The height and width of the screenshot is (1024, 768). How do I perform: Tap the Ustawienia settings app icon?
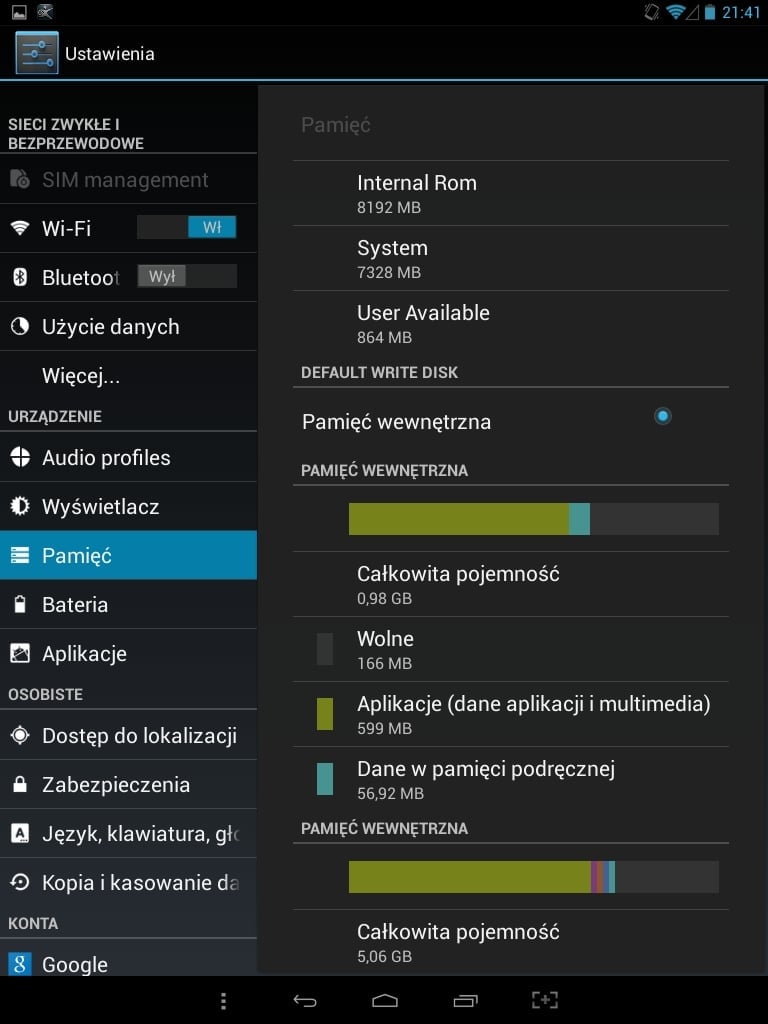point(37,53)
